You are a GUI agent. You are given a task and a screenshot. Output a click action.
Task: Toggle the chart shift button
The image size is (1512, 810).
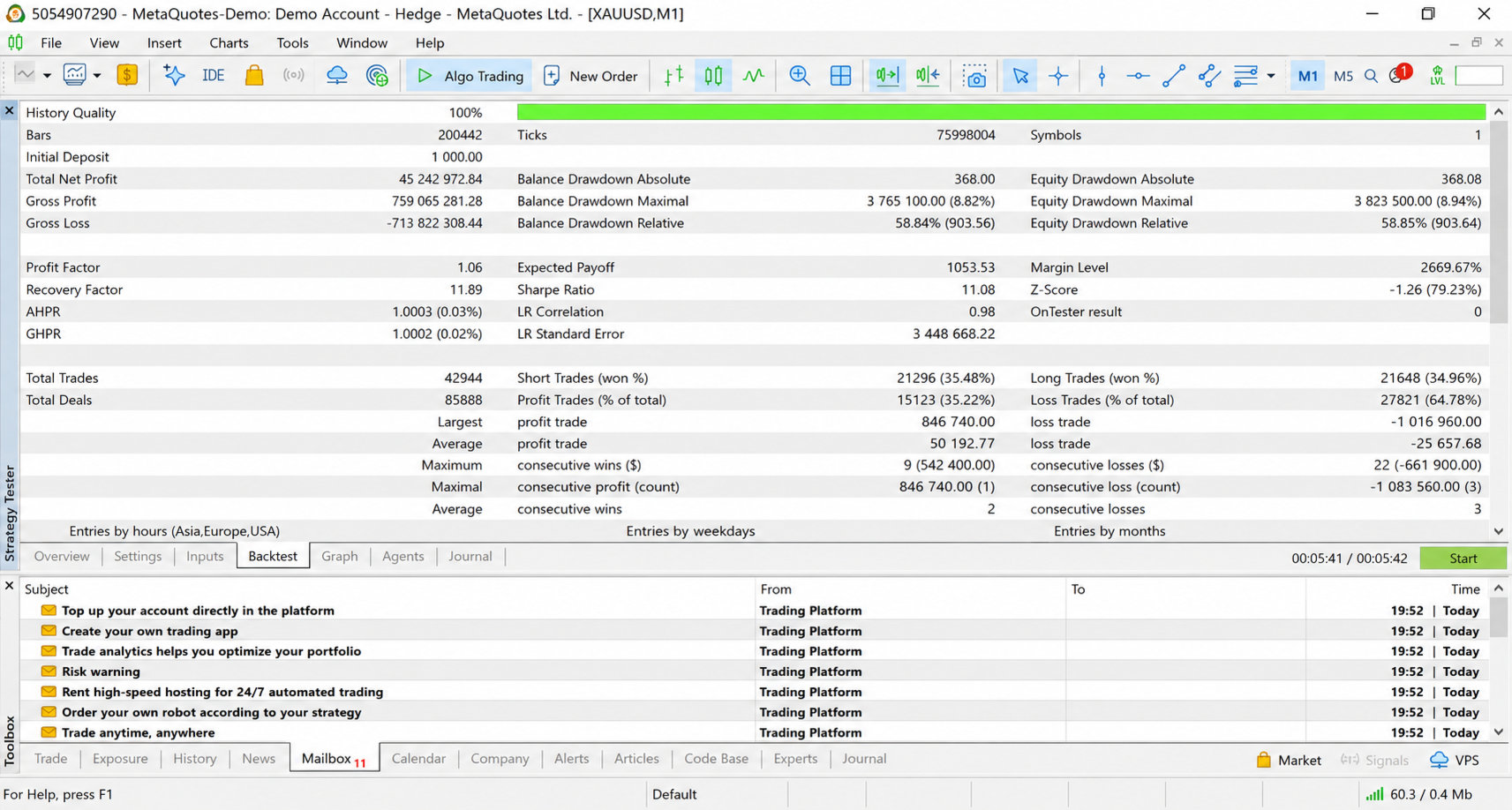click(928, 76)
